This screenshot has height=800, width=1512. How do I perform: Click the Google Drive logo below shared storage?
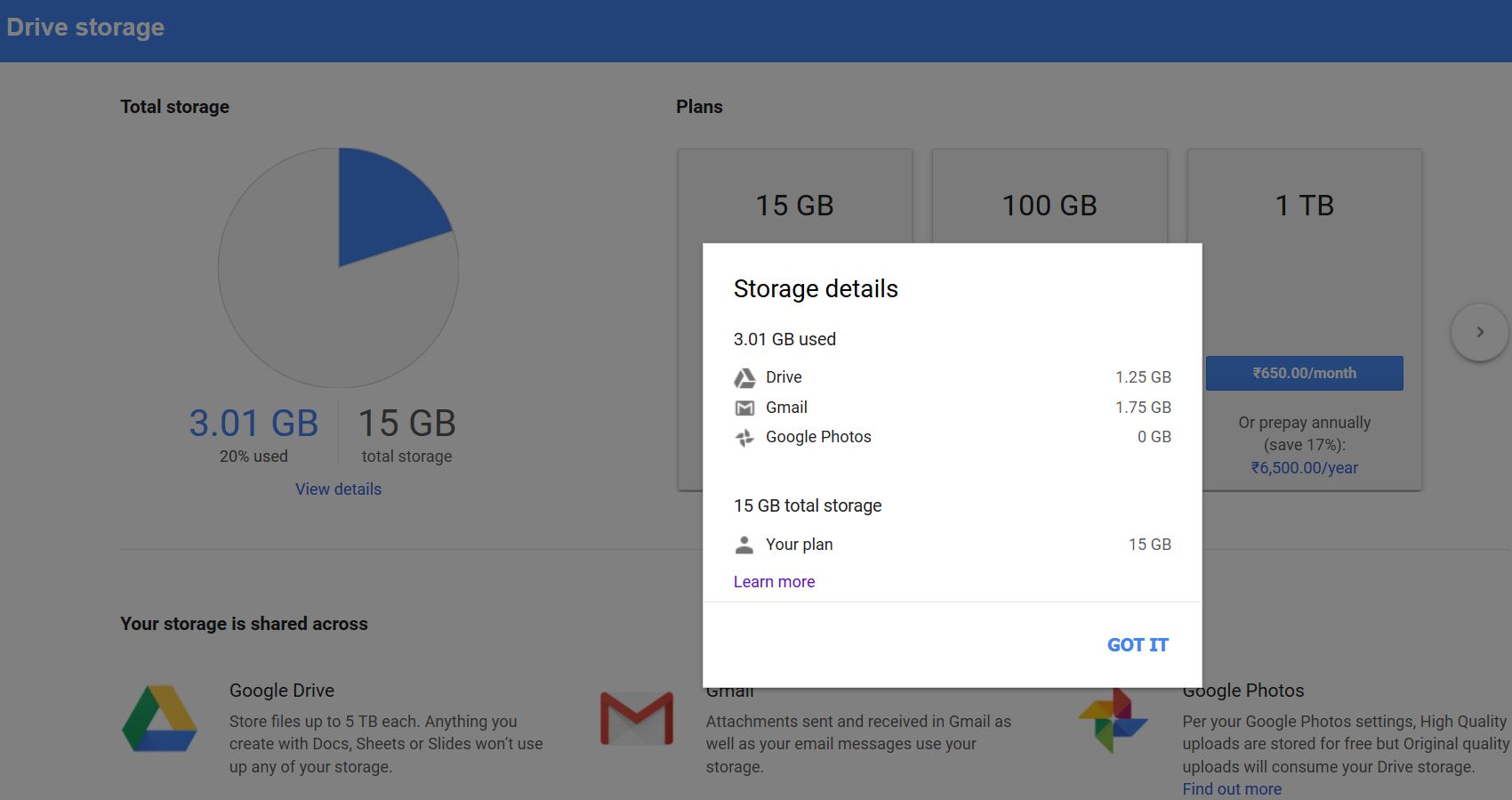[160, 719]
